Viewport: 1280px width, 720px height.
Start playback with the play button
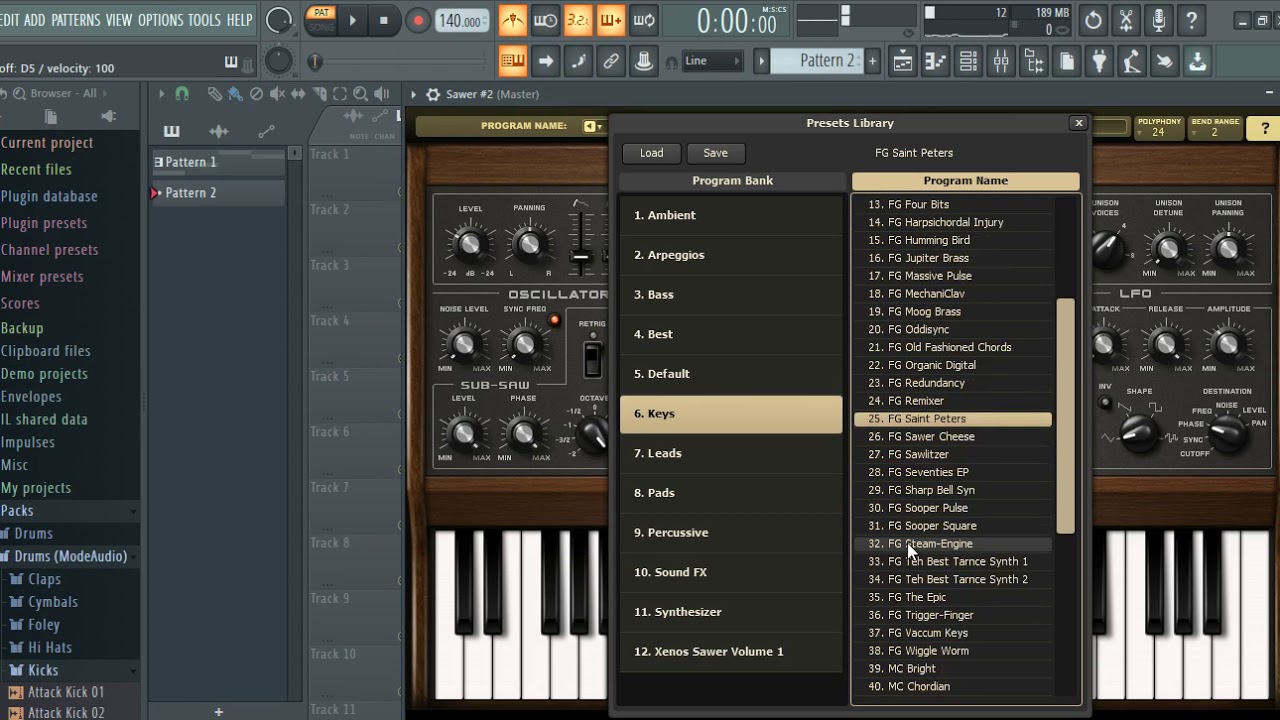[352, 20]
